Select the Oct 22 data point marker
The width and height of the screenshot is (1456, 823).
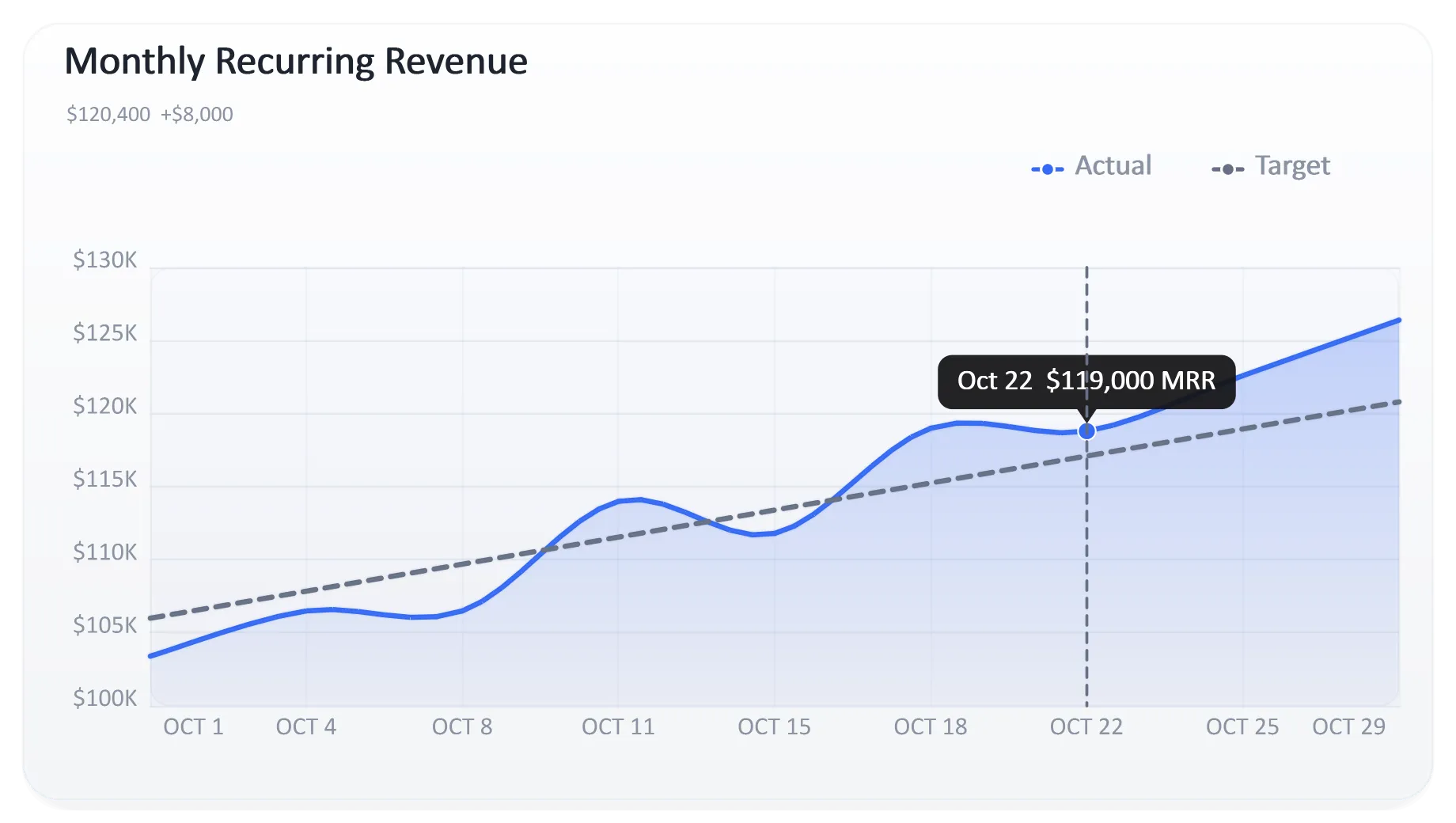(1086, 431)
